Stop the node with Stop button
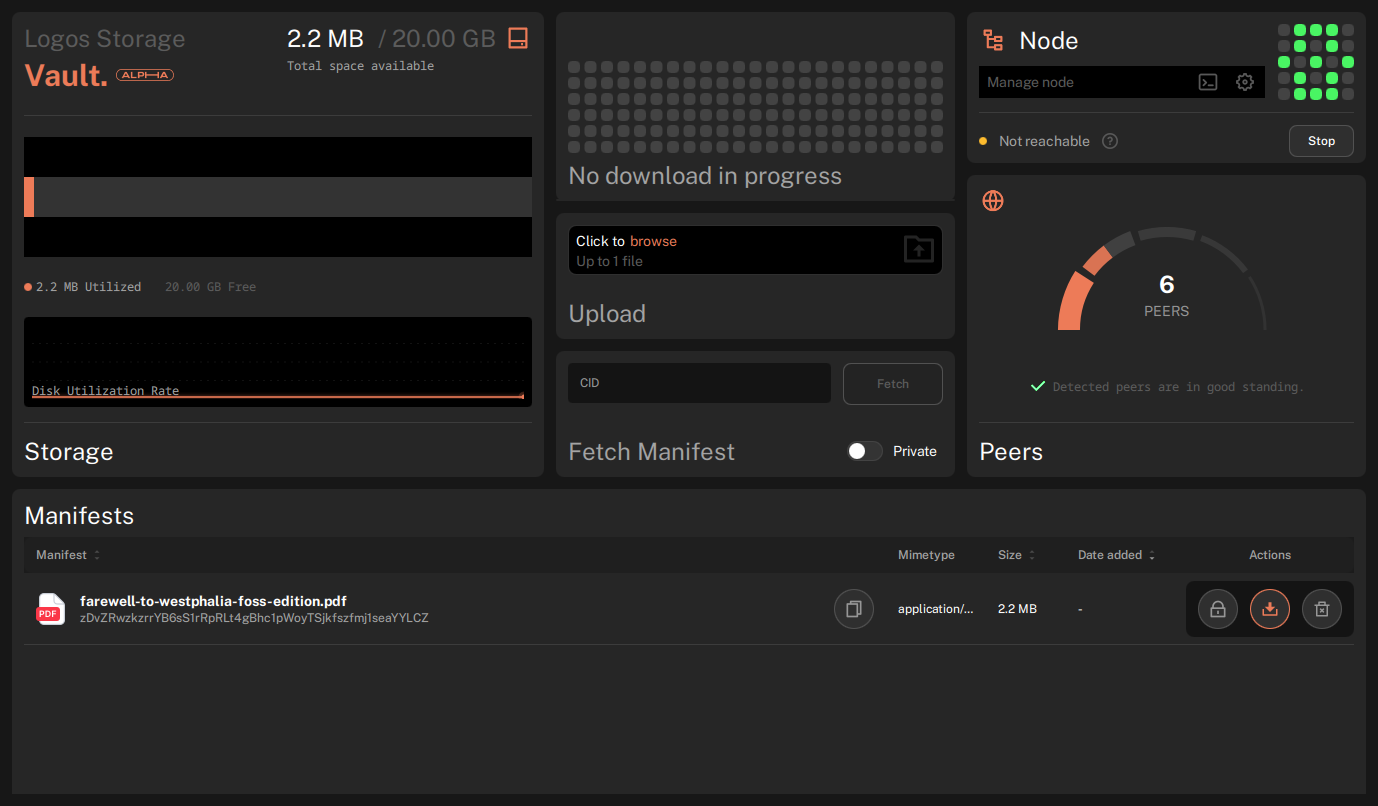This screenshot has height=806, width=1378. (1321, 141)
